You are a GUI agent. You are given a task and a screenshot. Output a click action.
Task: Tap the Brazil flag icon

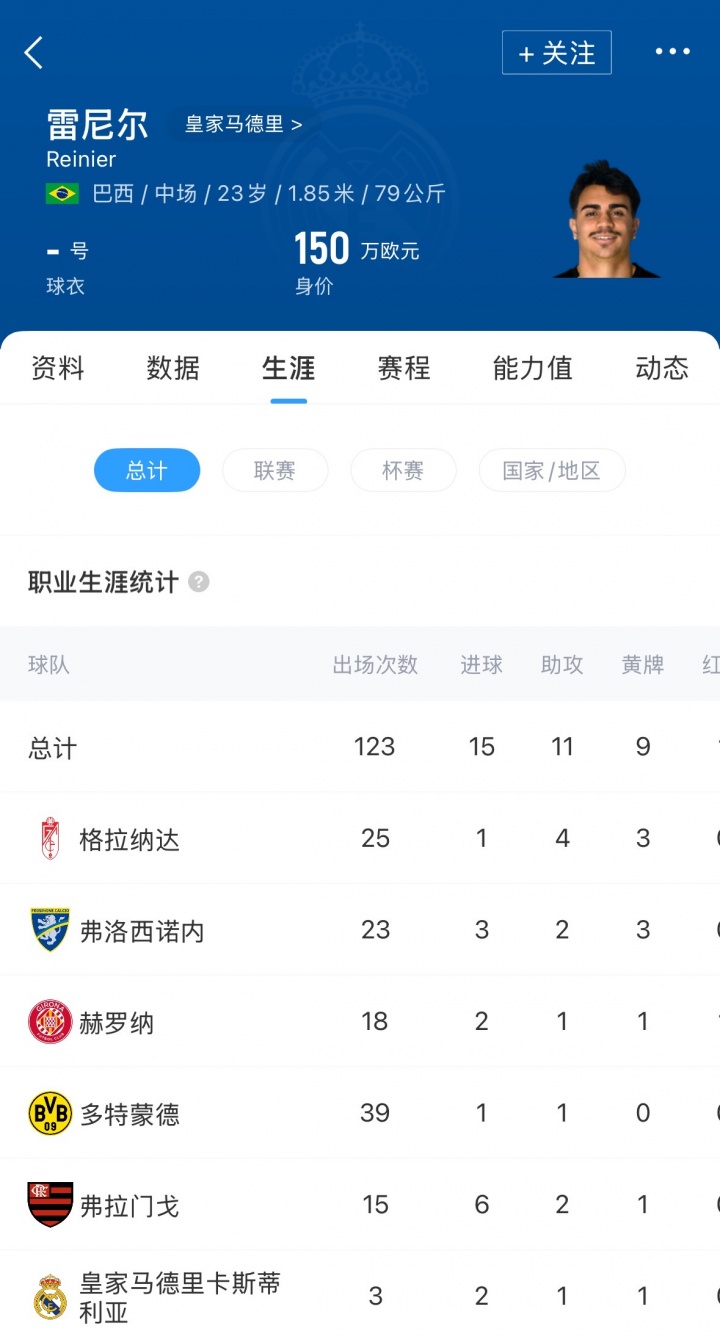click(62, 194)
